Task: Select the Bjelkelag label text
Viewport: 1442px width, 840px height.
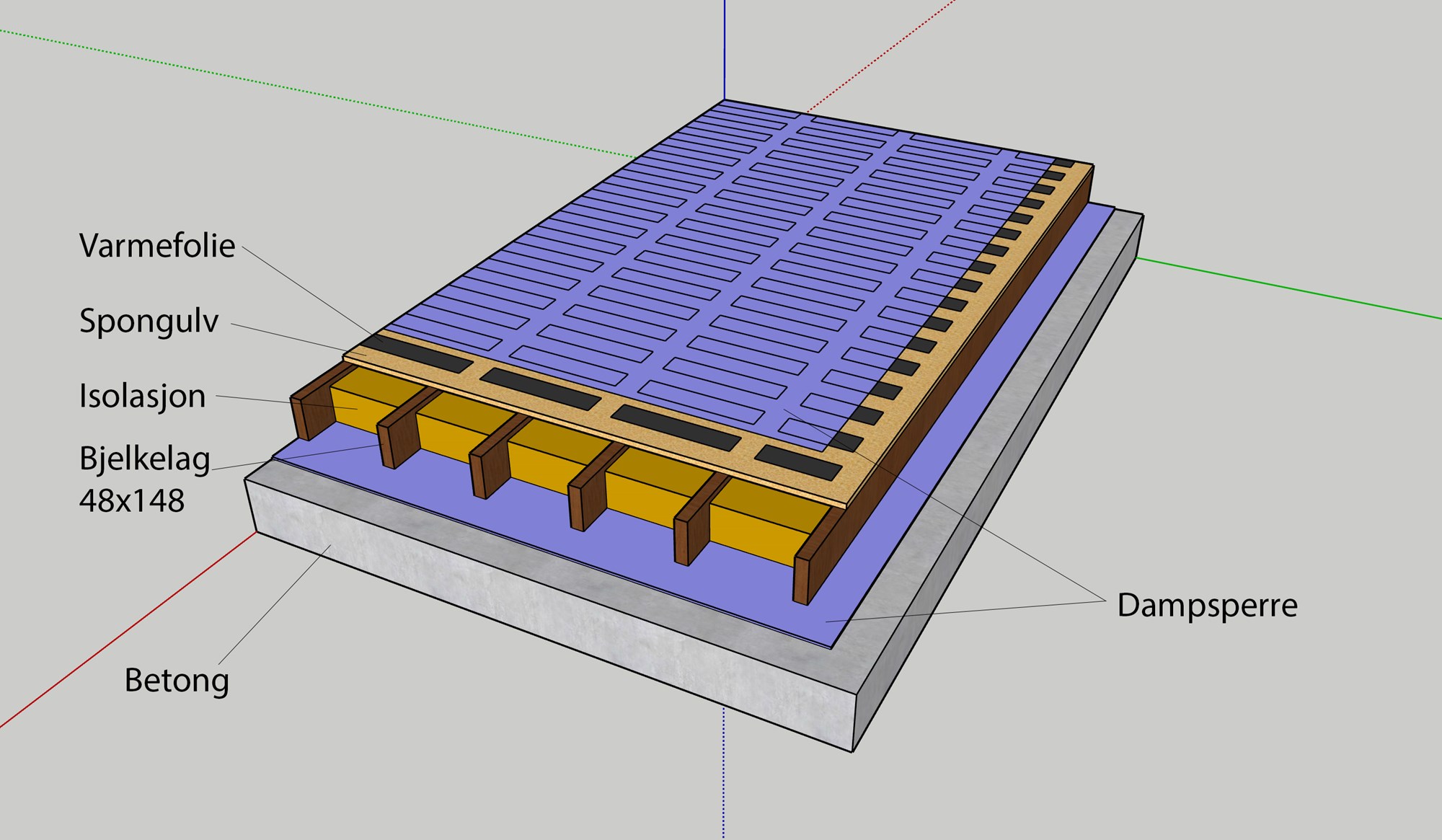Action: (145, 459)
